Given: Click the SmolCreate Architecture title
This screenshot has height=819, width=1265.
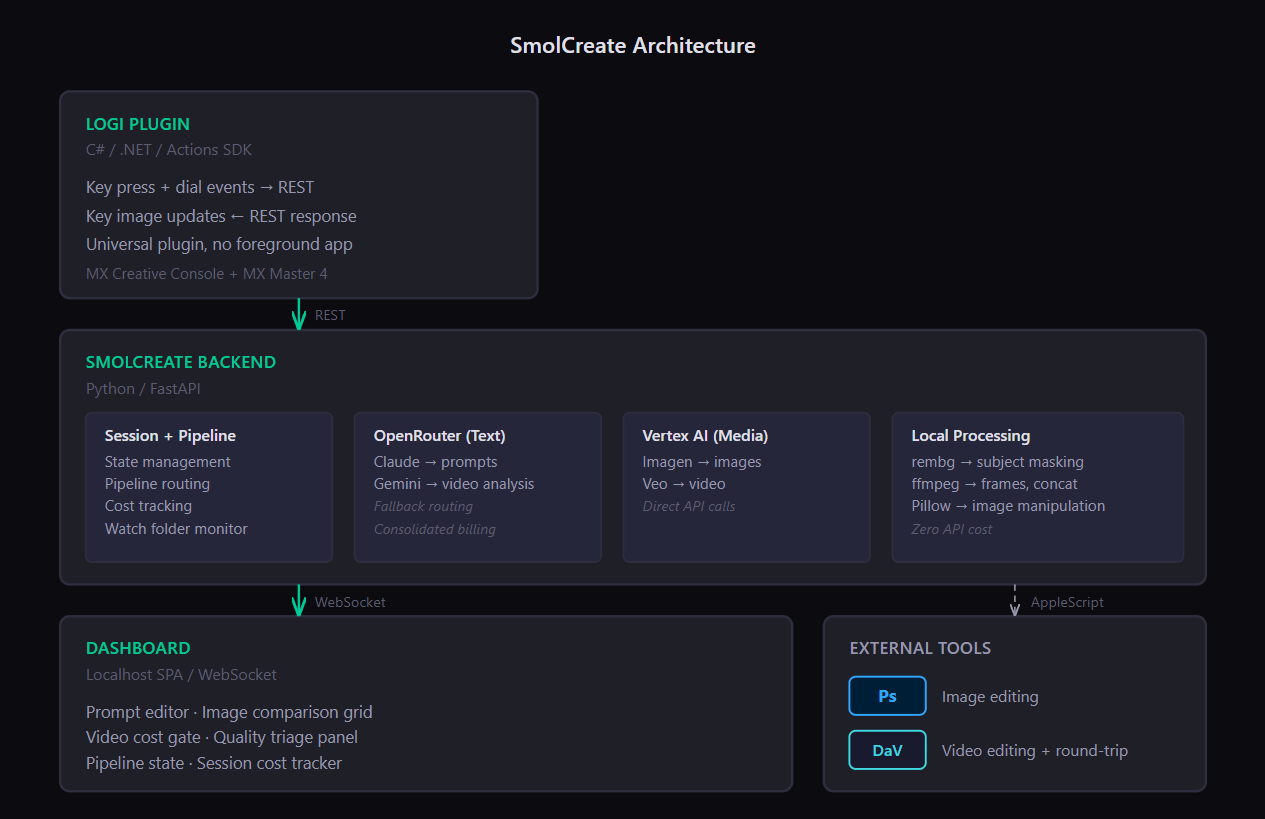Looking at the screenshot, I should (x=633, y=45).
